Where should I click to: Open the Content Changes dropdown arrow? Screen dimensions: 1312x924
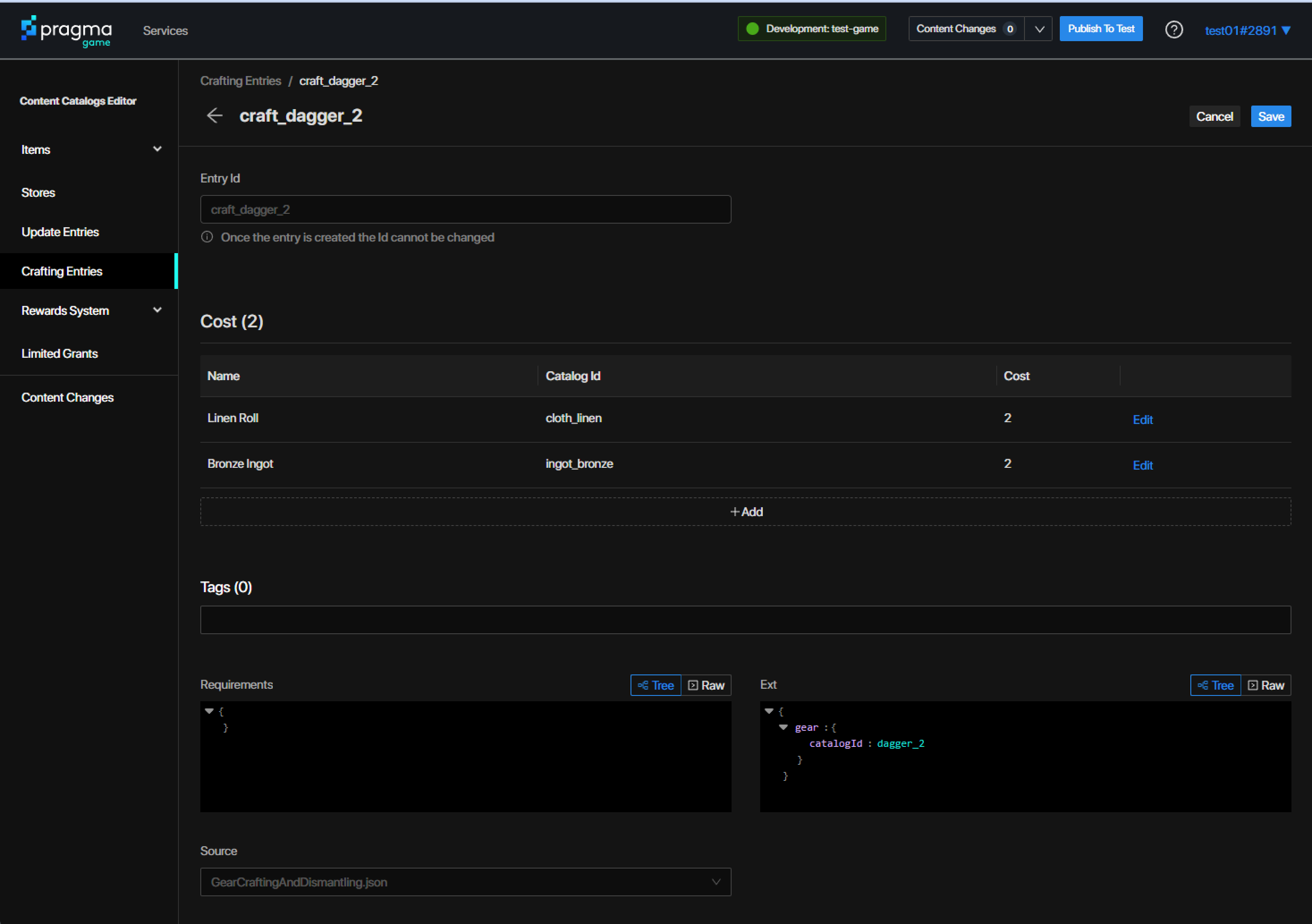click(1039, 29)
